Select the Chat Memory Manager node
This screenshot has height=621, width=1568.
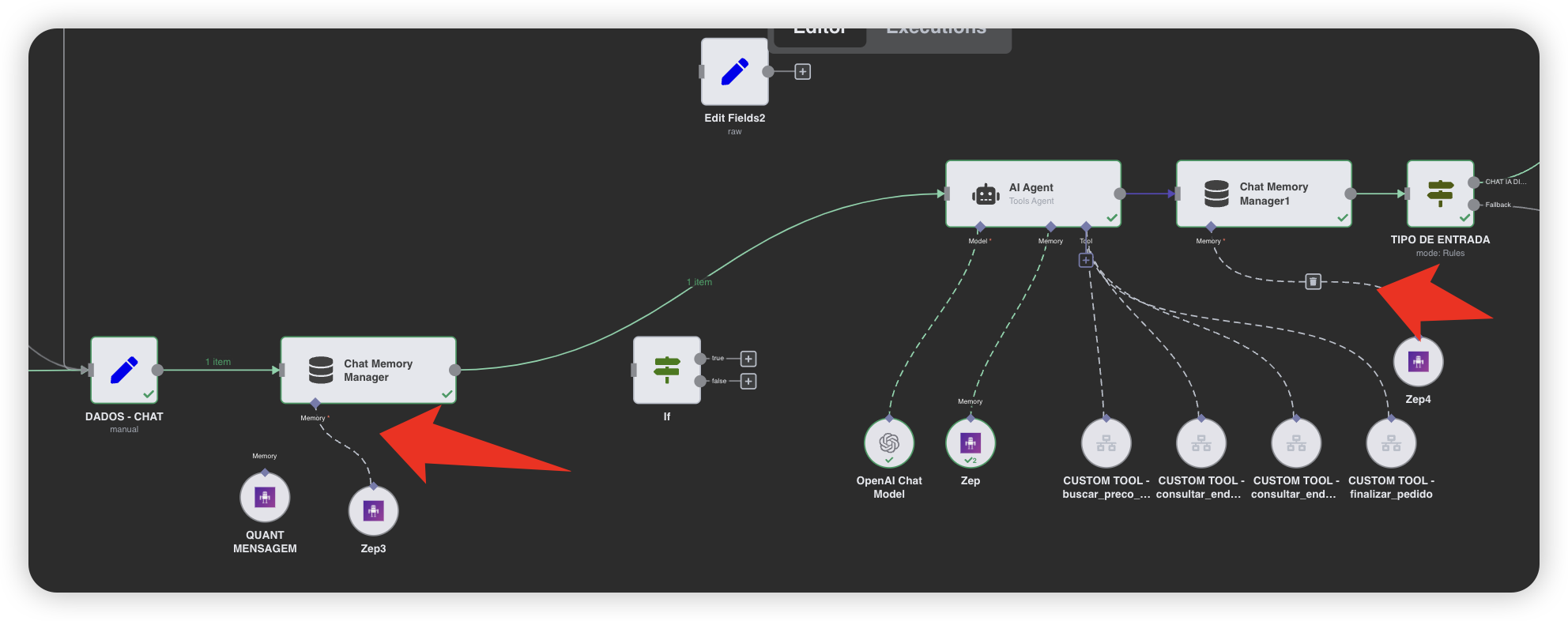click(x=368, y=371)
